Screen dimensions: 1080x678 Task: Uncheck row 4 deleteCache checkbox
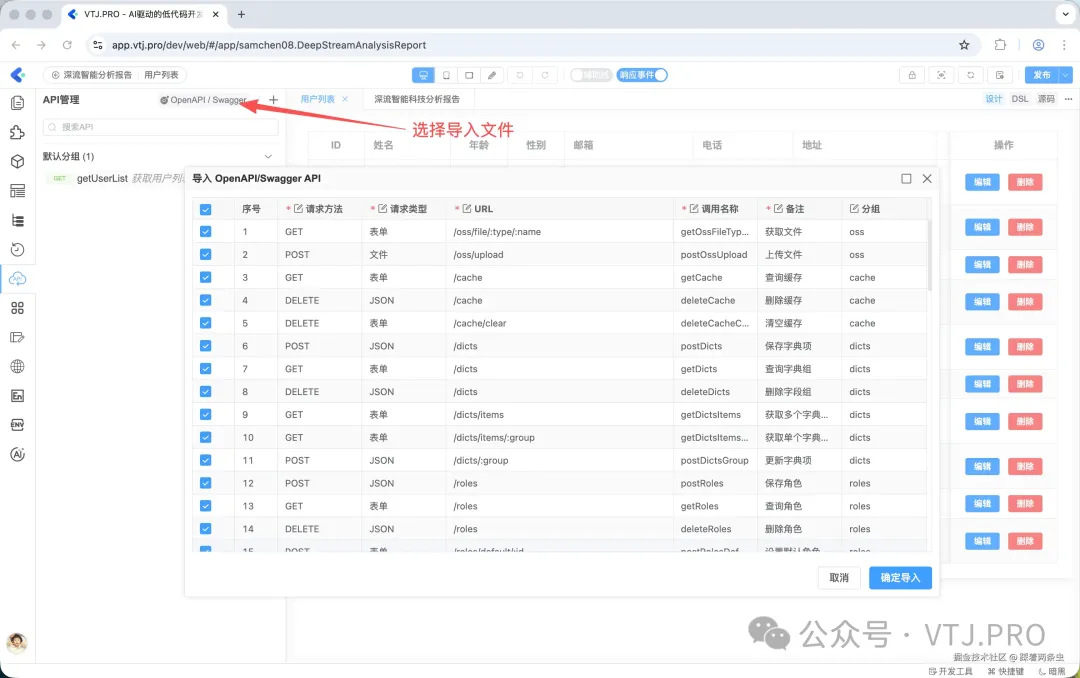pyautogui.click(x=205, y=300)
